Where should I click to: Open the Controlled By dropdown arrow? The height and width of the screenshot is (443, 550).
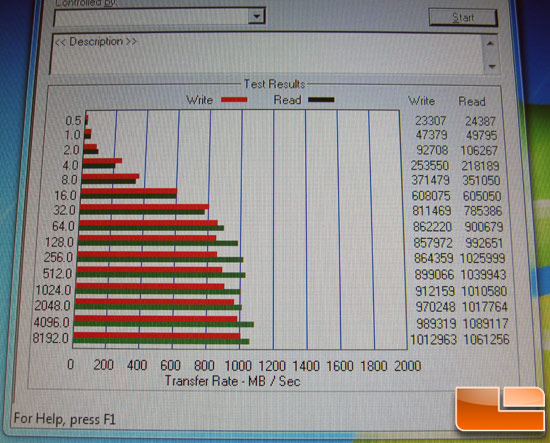[257, 16]
